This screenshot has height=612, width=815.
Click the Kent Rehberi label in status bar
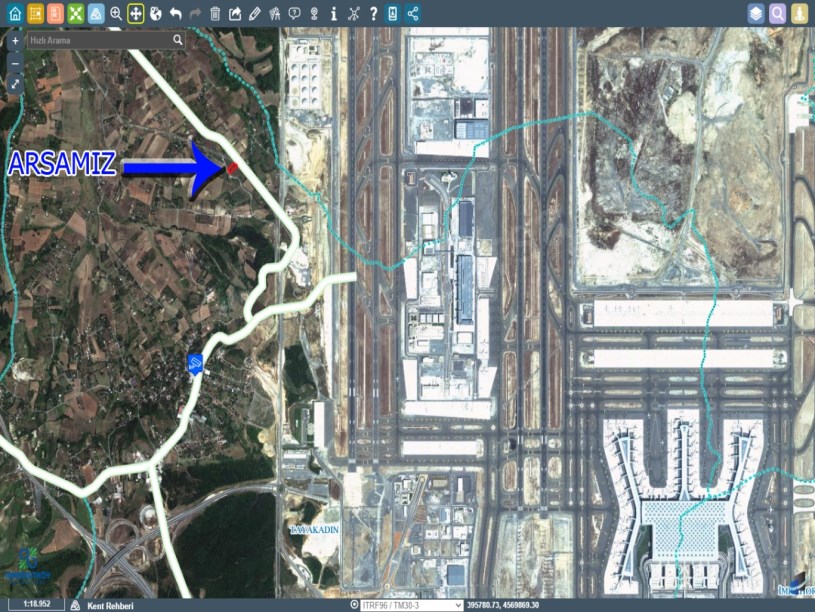click(110, 605)
